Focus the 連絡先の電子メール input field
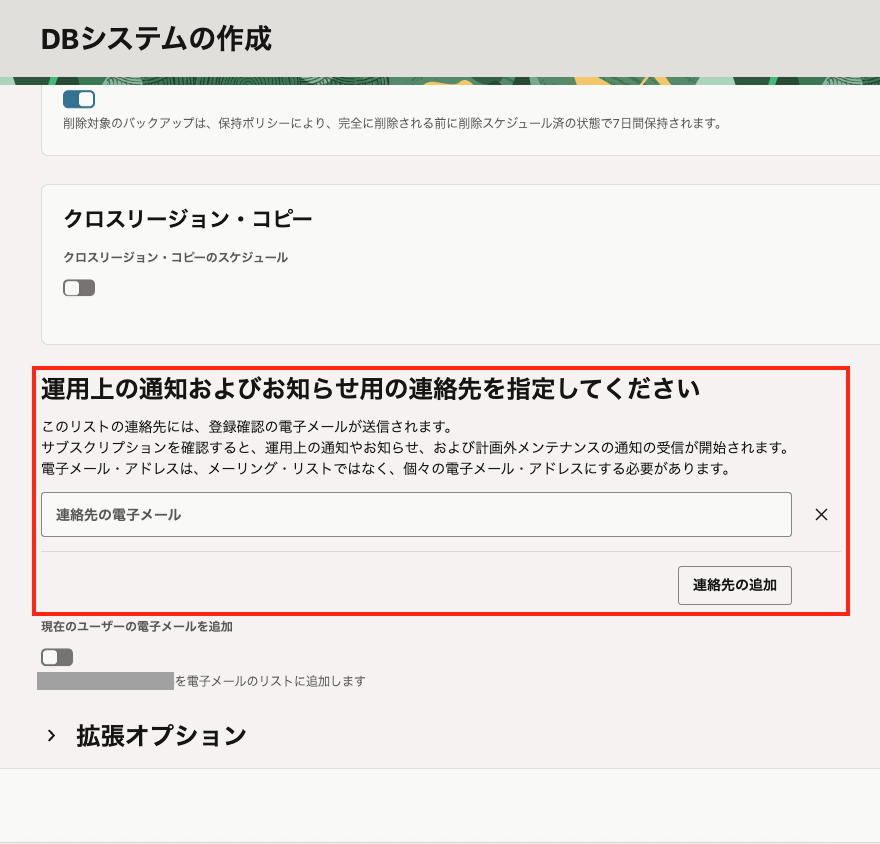 tap(416, 515)
